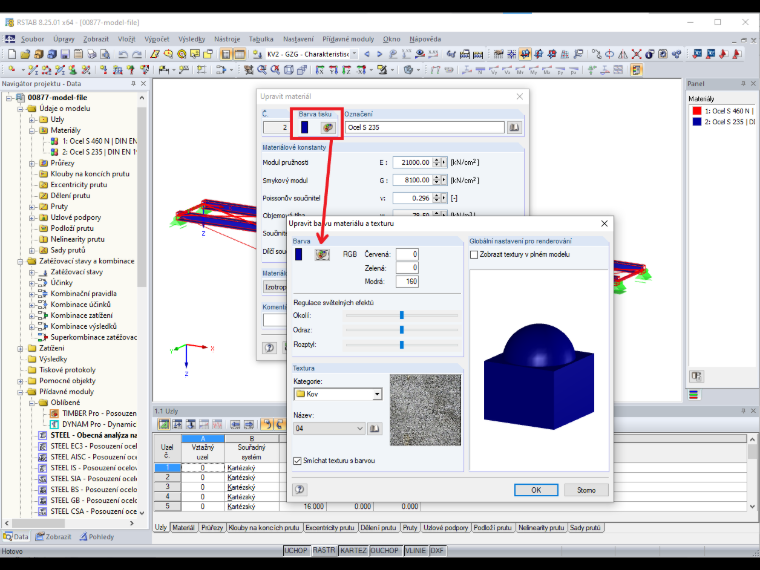Open texture library icon next to Název
The width and height of the screenshot is (760, 570).
click(x=374, y=428)
